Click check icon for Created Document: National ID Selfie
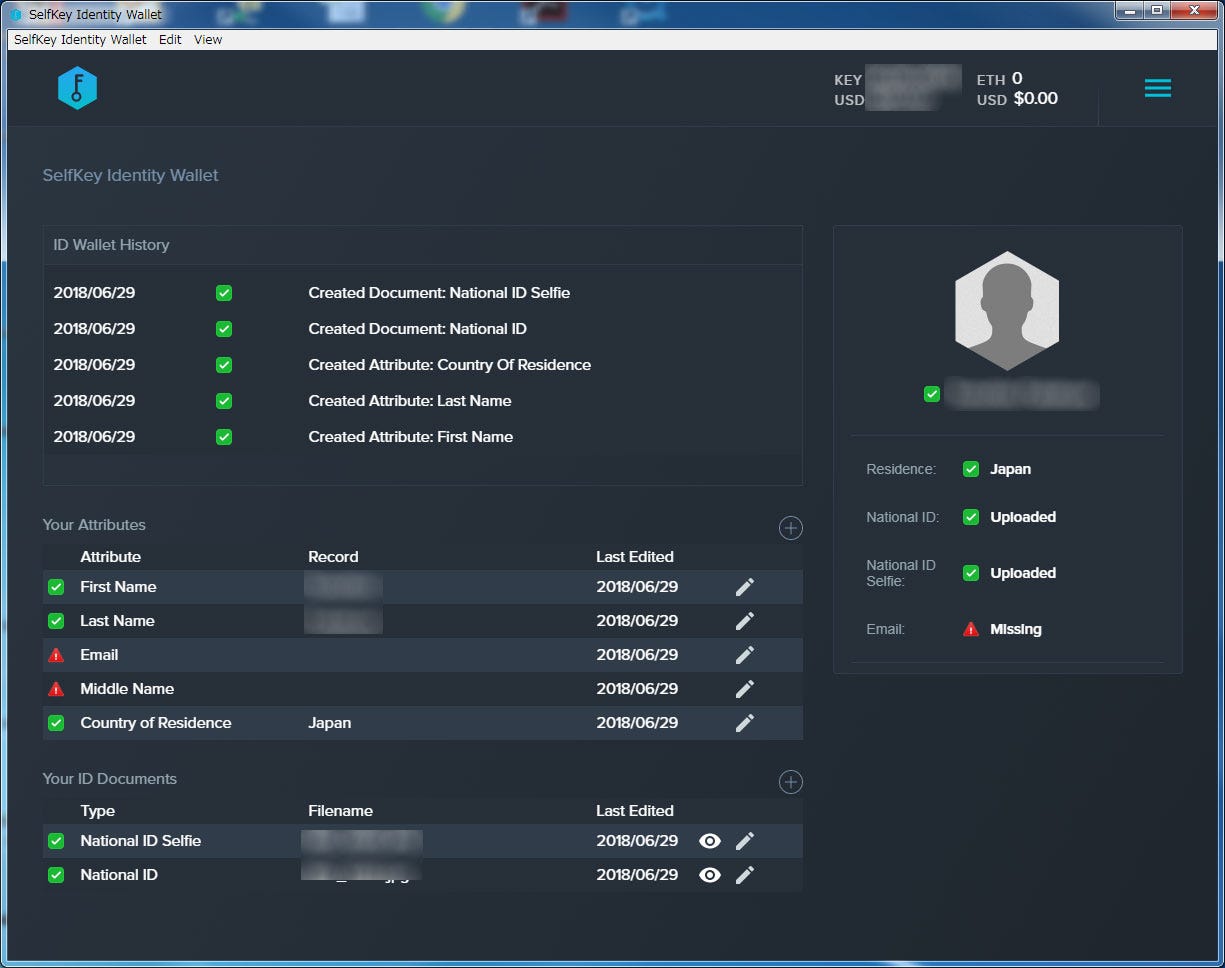The width and height of the screenshot is (1225, 968). click(224, 293)
